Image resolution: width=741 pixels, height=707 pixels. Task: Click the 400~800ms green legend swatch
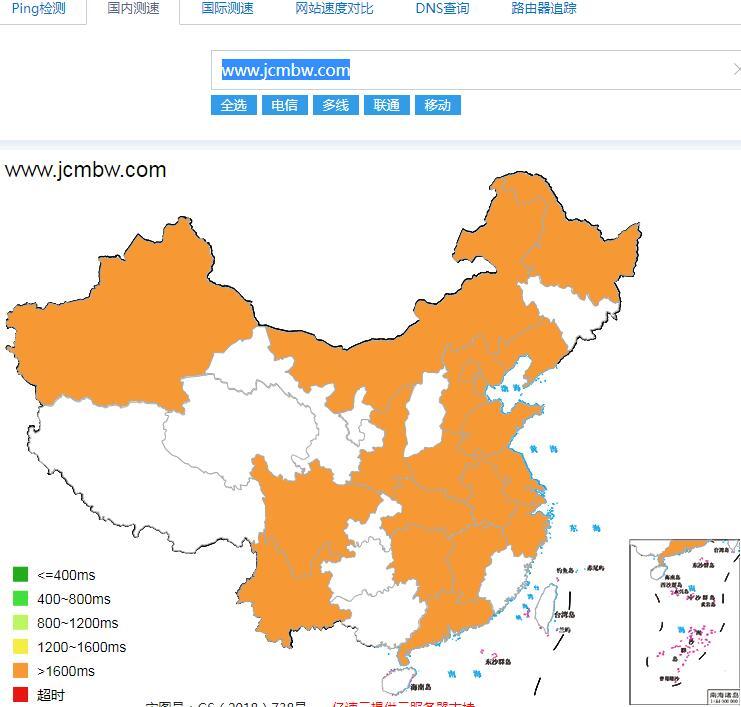tap(20, 598)
